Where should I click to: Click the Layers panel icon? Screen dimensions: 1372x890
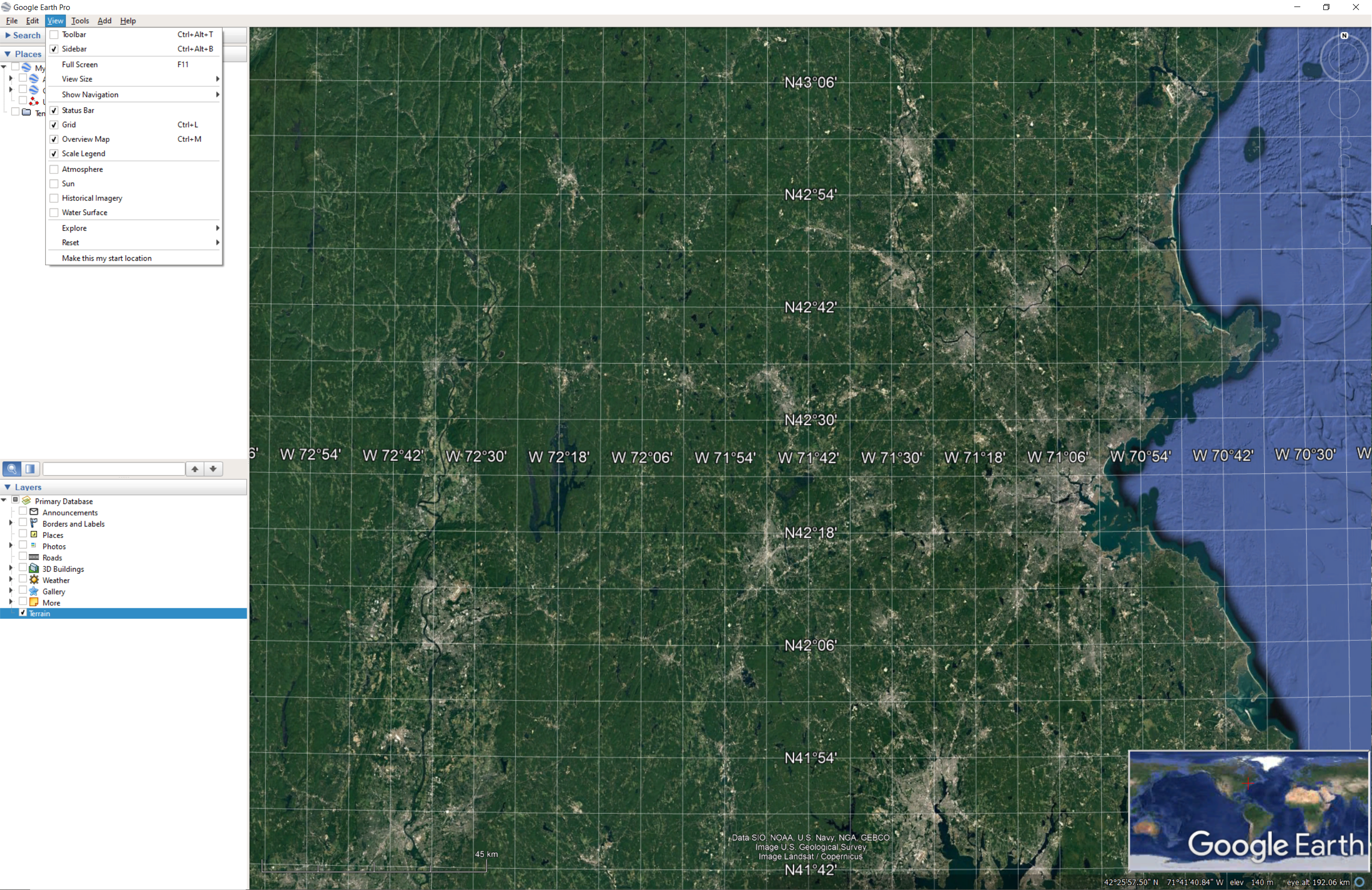31,468
